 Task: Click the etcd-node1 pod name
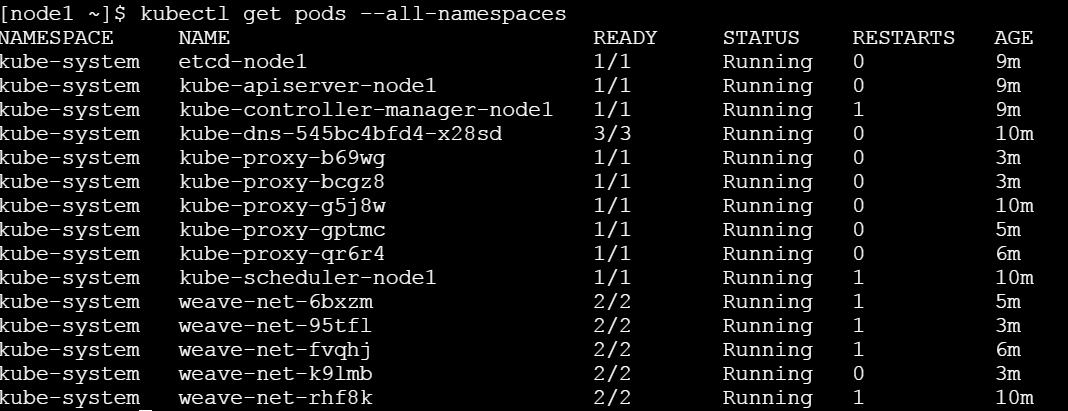[244, 62]
